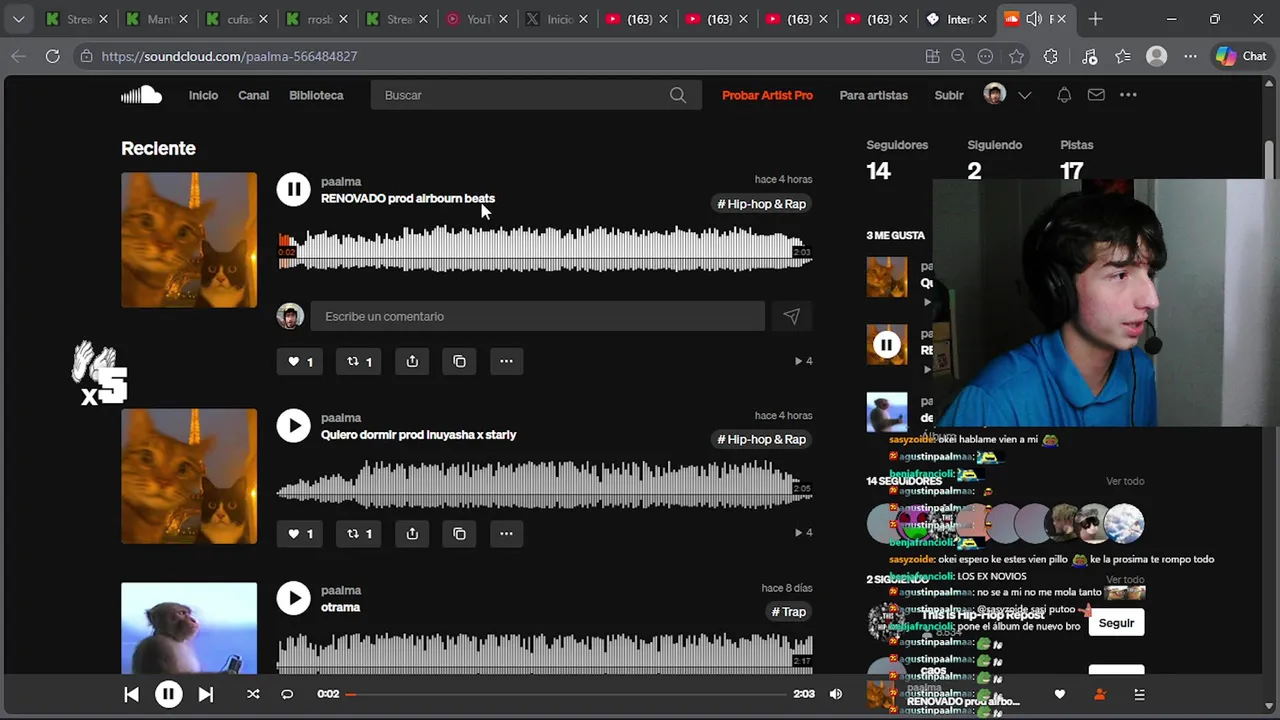This screenshot has width=1280, height=720.
Task: Click the search magnifier icon
Action: click(678, 95)
